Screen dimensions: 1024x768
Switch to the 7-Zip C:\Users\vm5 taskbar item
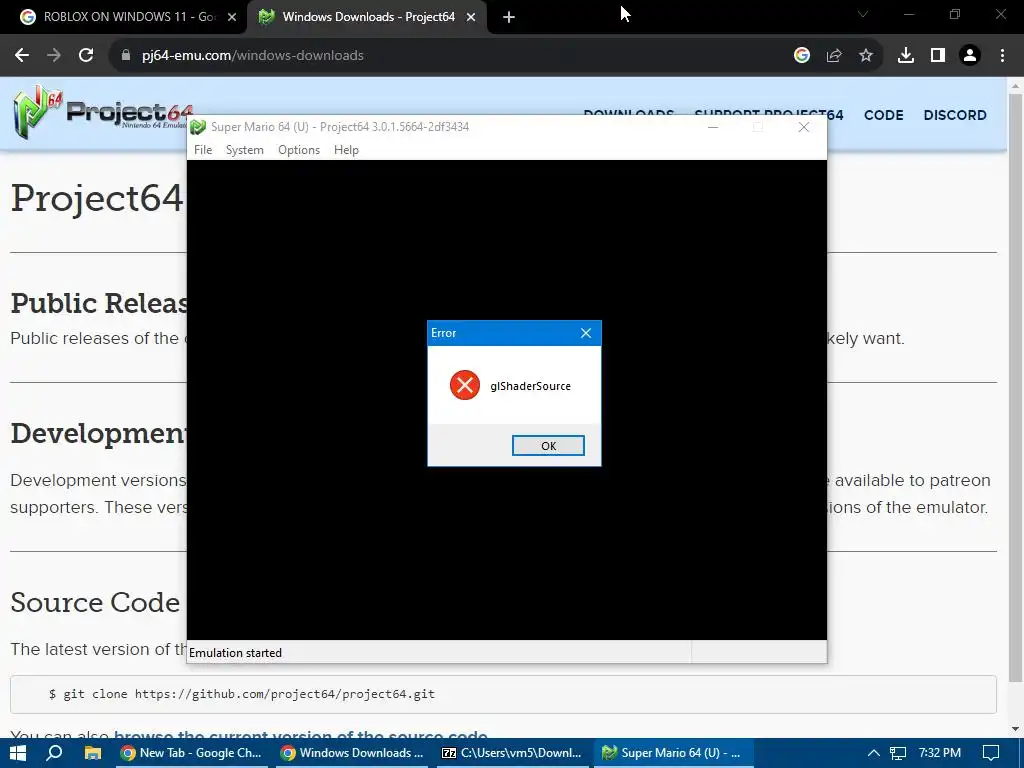(512, 753)
